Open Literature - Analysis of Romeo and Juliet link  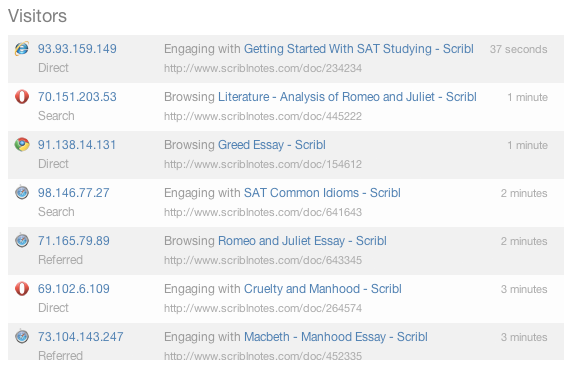click(x=347, y=97)
